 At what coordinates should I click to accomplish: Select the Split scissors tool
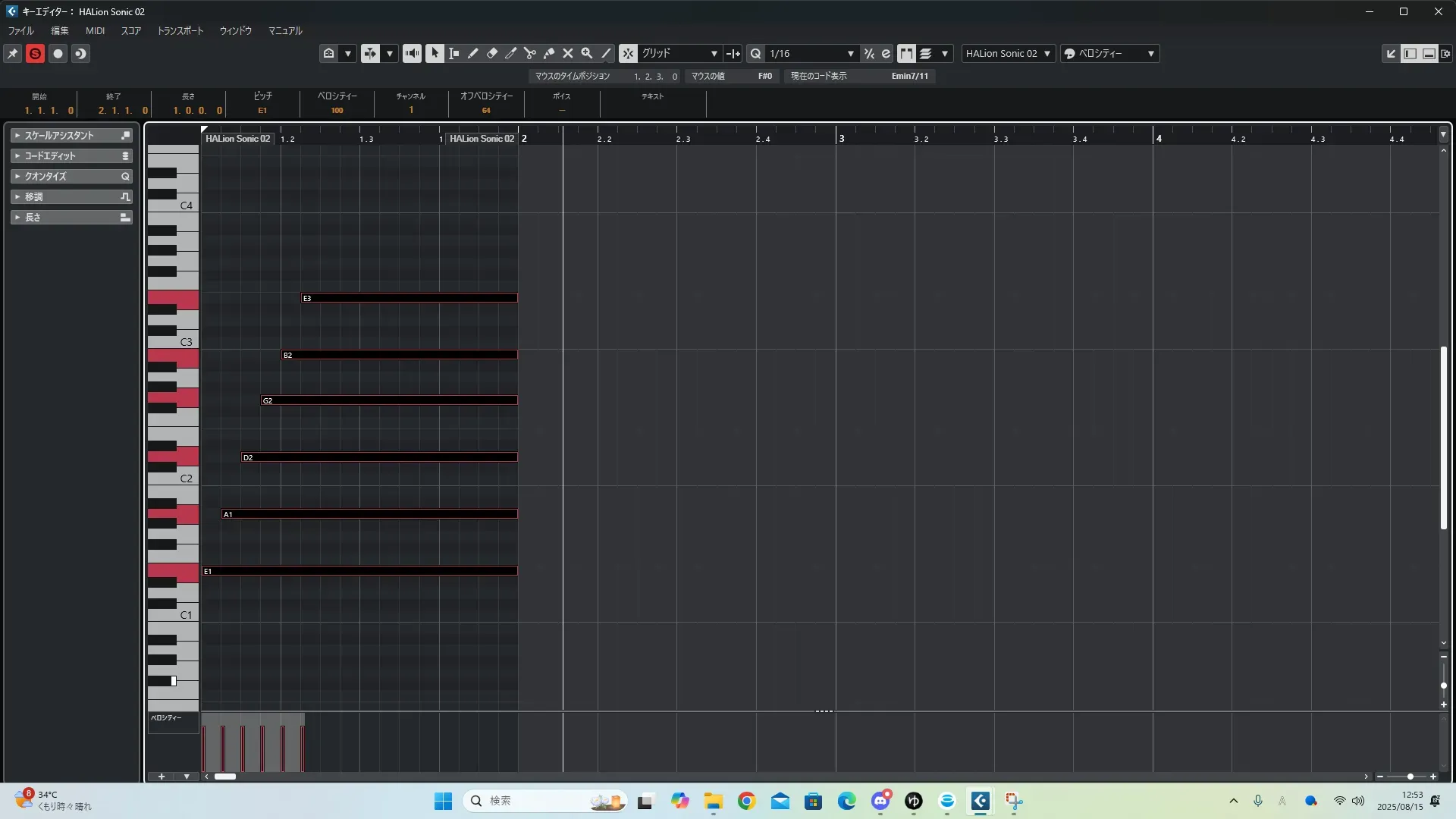point(530,53)
